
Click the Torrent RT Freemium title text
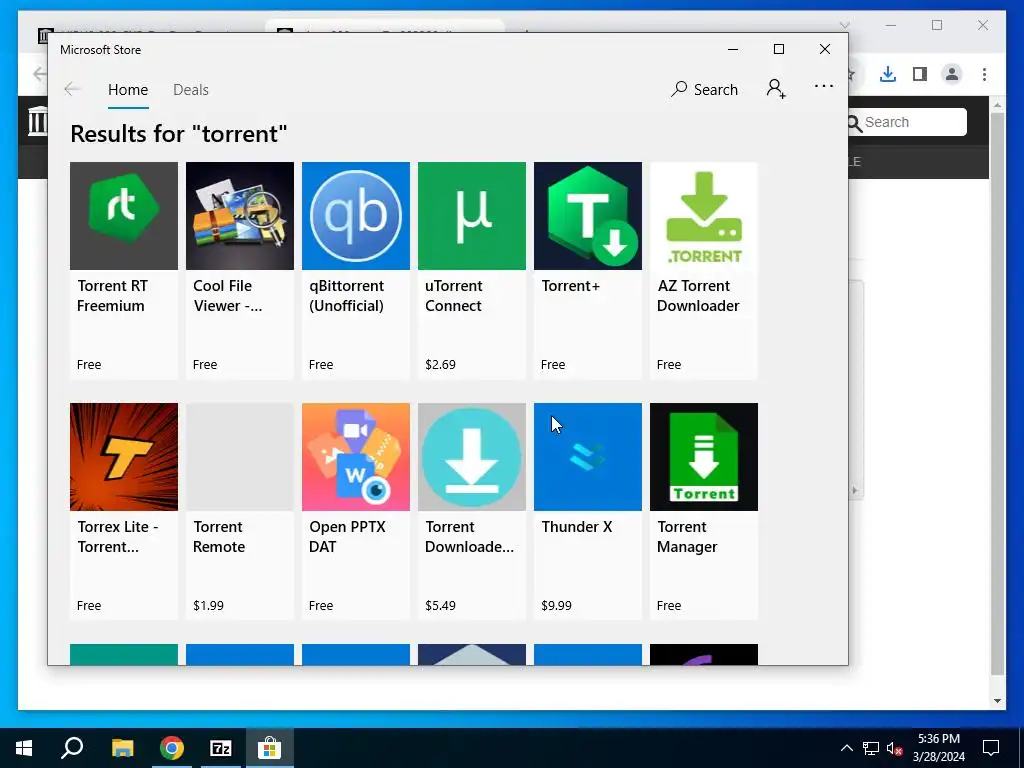click(x=112, y=296)
